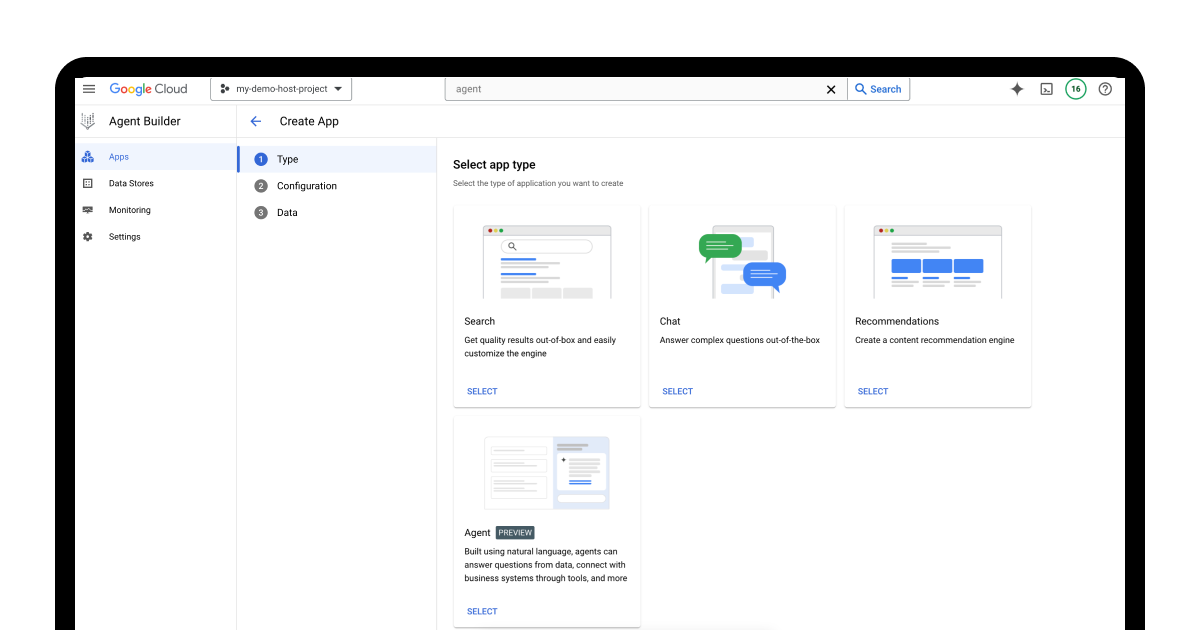
Task: Select the Type step radio indicator
Action: pyautogui.click(x=261, y=158)
